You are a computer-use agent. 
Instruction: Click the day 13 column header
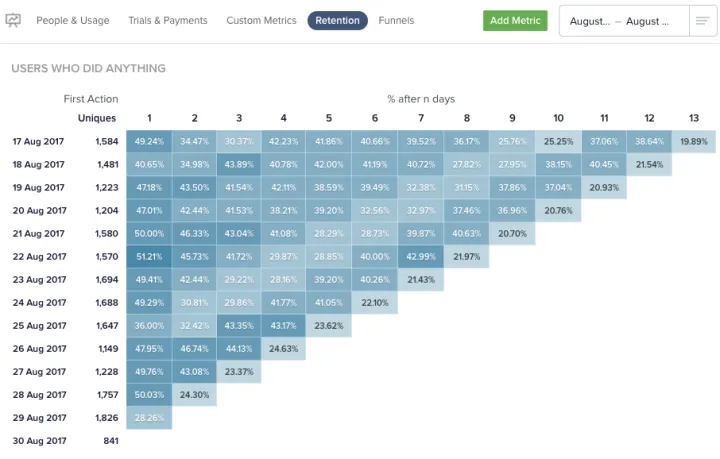click(694, 118)
